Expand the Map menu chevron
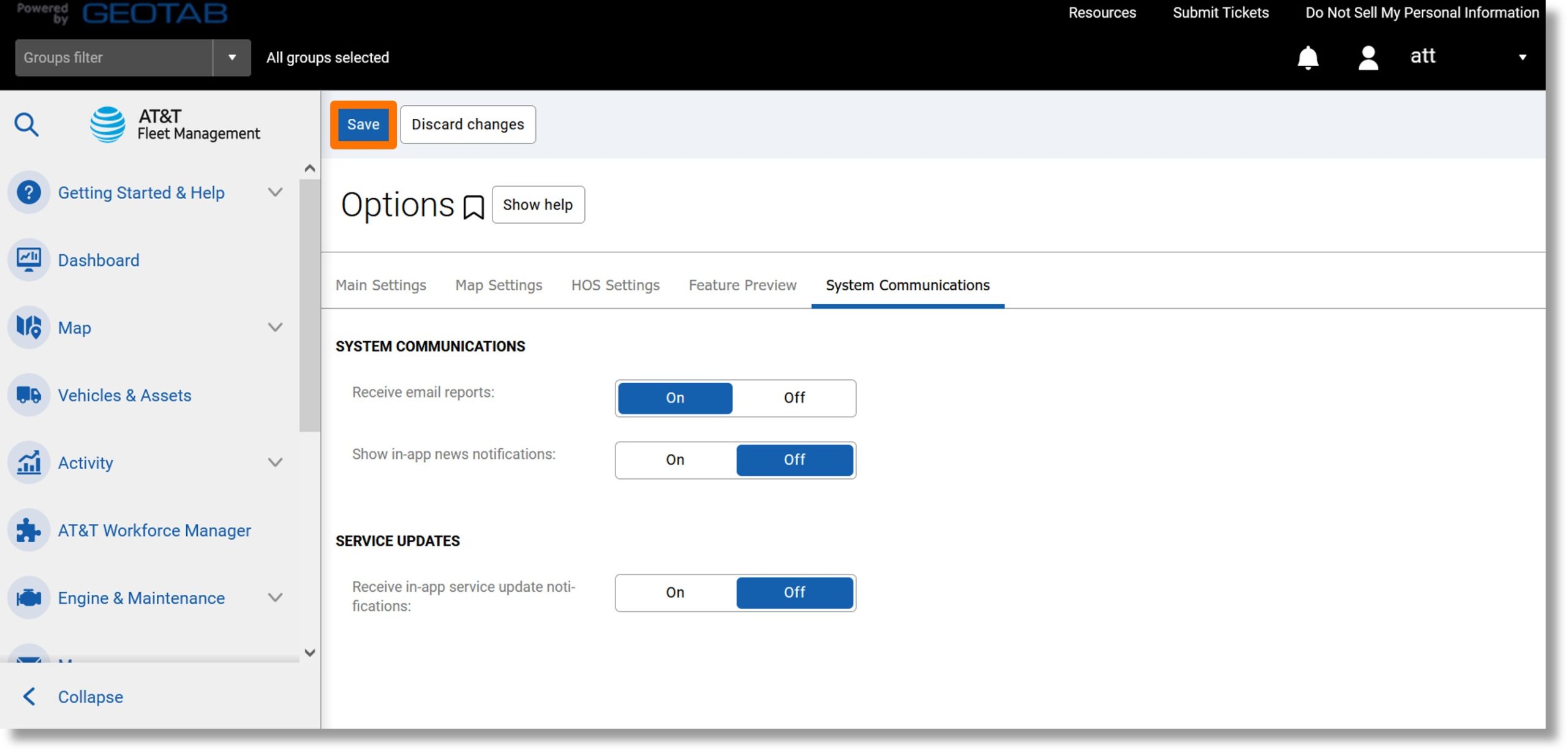The width and height of the screenshot is (1568, 751). (276, 327)
